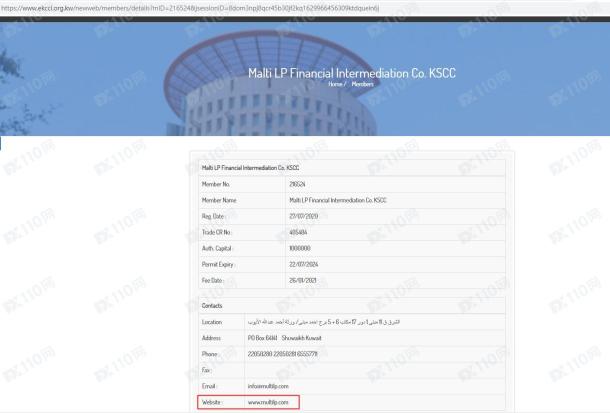Select the Trade CR No. label

216,232
